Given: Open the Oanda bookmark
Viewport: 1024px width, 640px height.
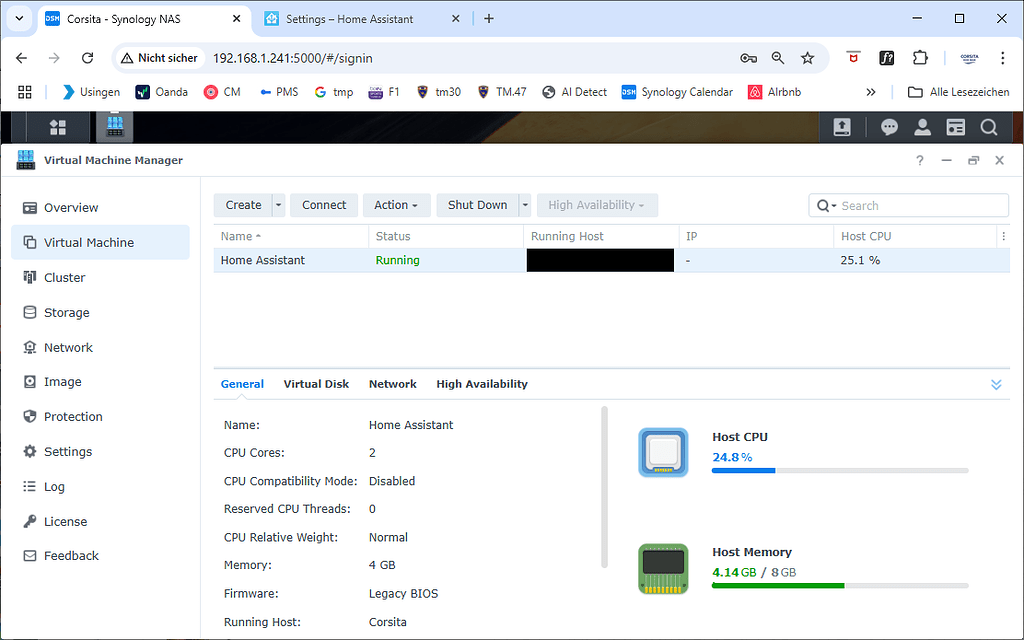Looking at the screenshot, I should coord(162,92).
